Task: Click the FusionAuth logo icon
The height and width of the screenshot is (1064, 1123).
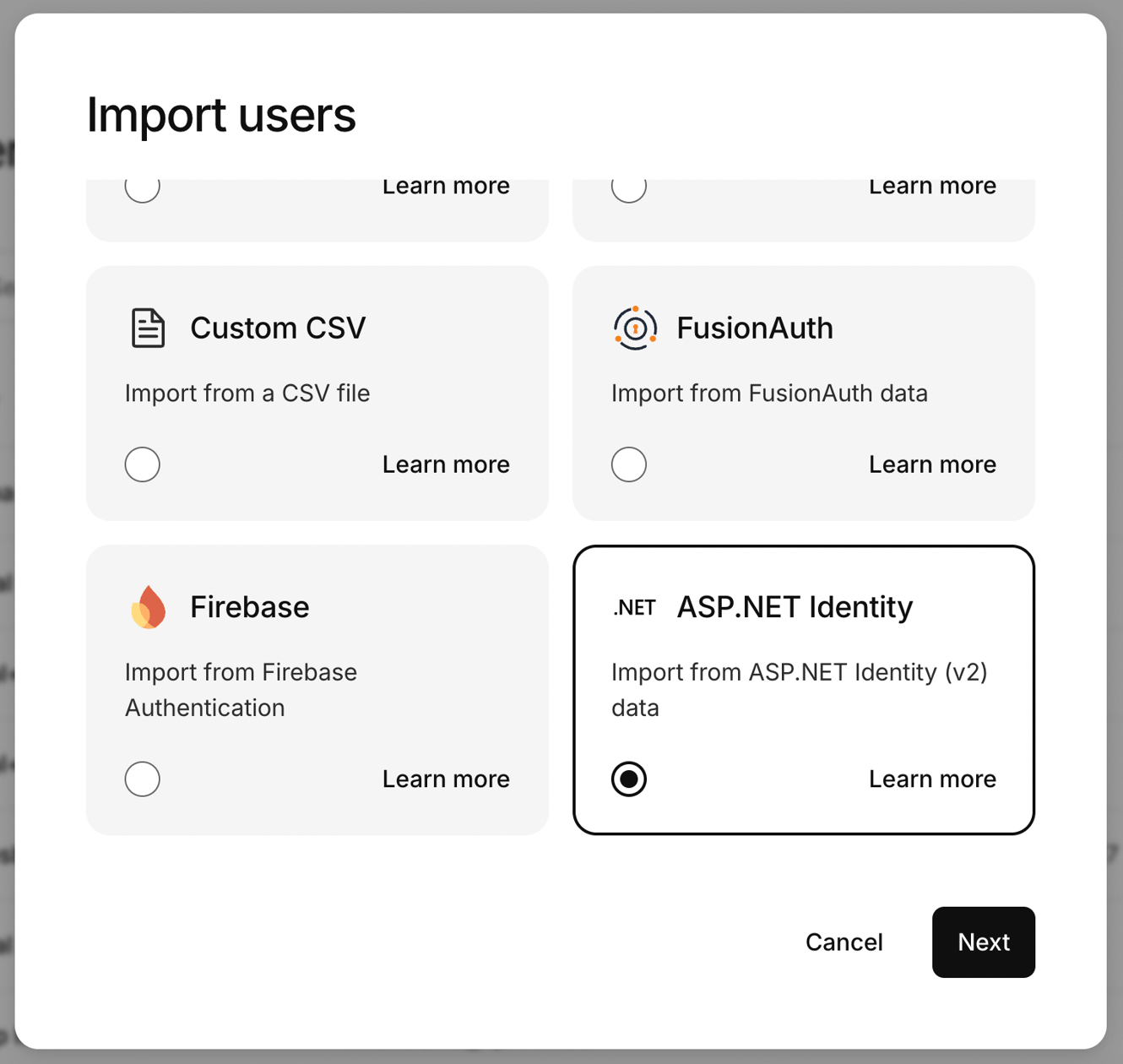Action: pyautogui.click(x=635, y=328)
